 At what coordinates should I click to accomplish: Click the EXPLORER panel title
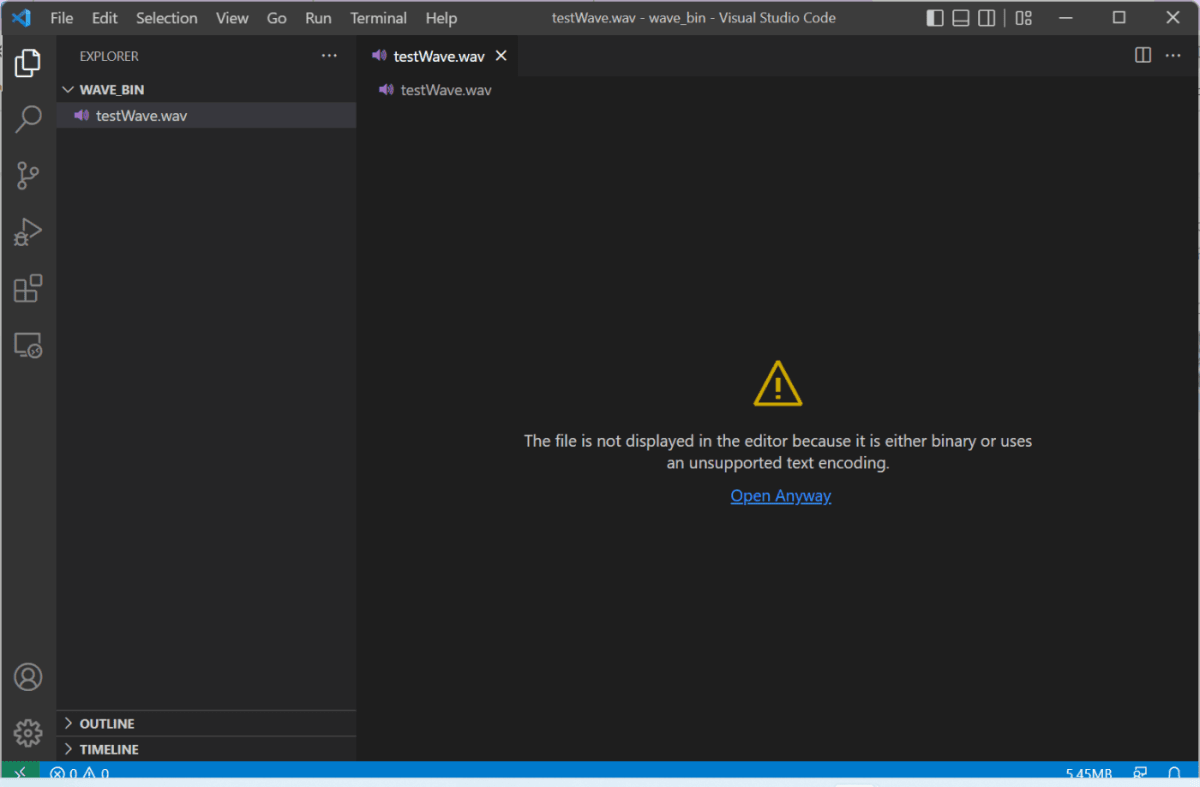tap(109, 56)
